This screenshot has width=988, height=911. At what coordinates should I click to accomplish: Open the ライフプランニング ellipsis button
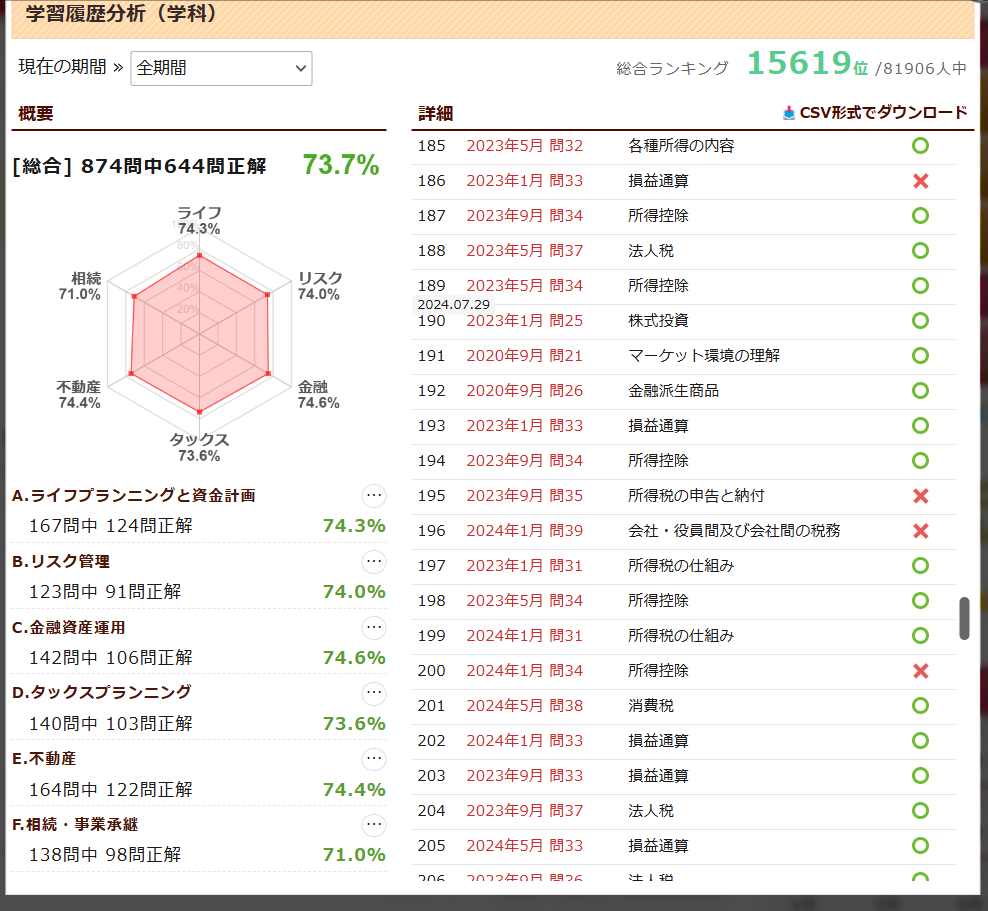[x=374, y=495]
